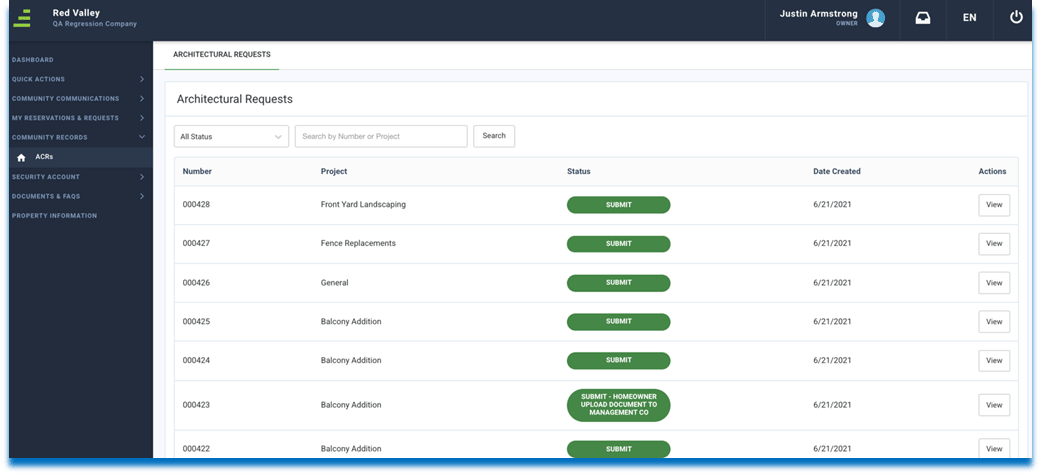Click the Project column header

334,171
